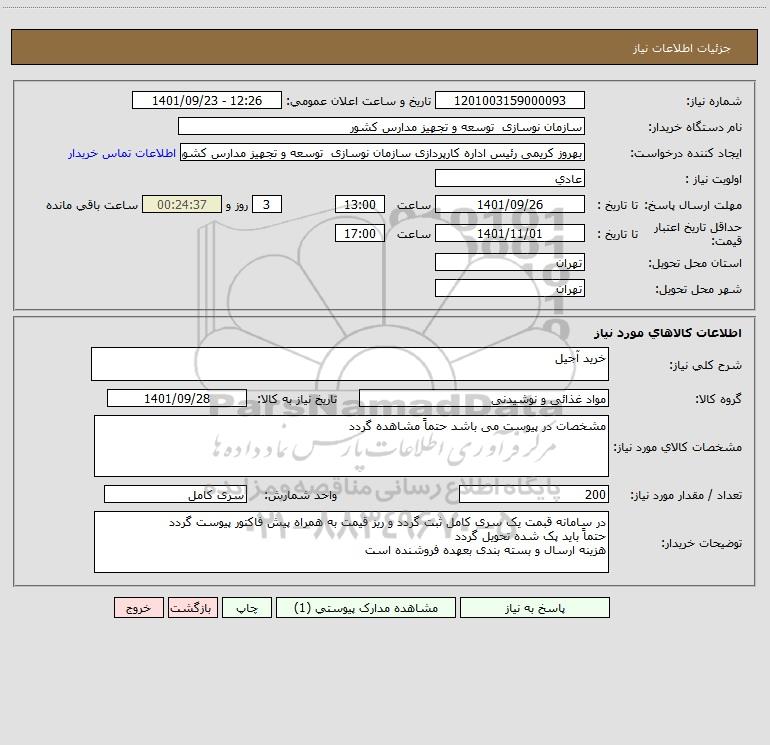Screen dimensions: 770x745
Task: Click the delivery province field تهران
Action: [x=510, y=262]
